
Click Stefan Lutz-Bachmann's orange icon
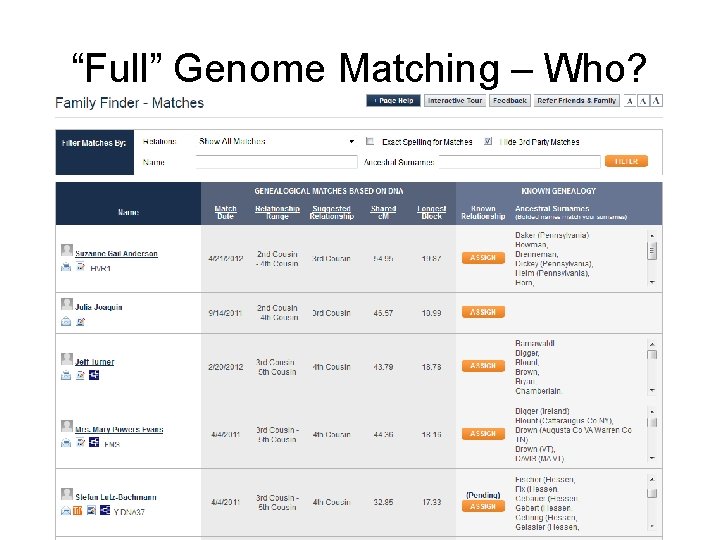tap(78, 510)
